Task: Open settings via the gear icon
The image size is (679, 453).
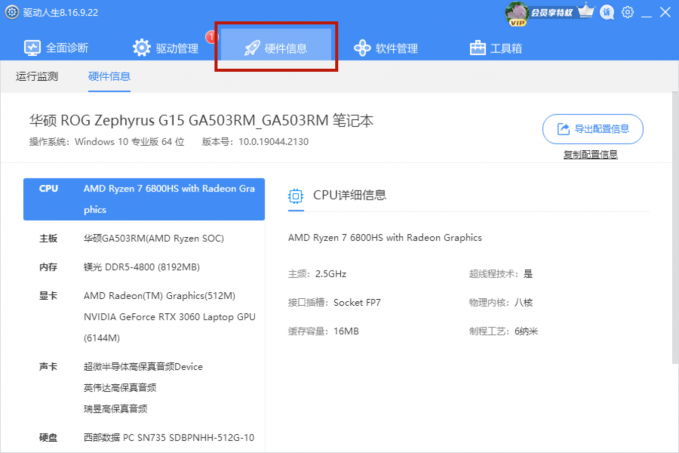Action: (627, 13)
